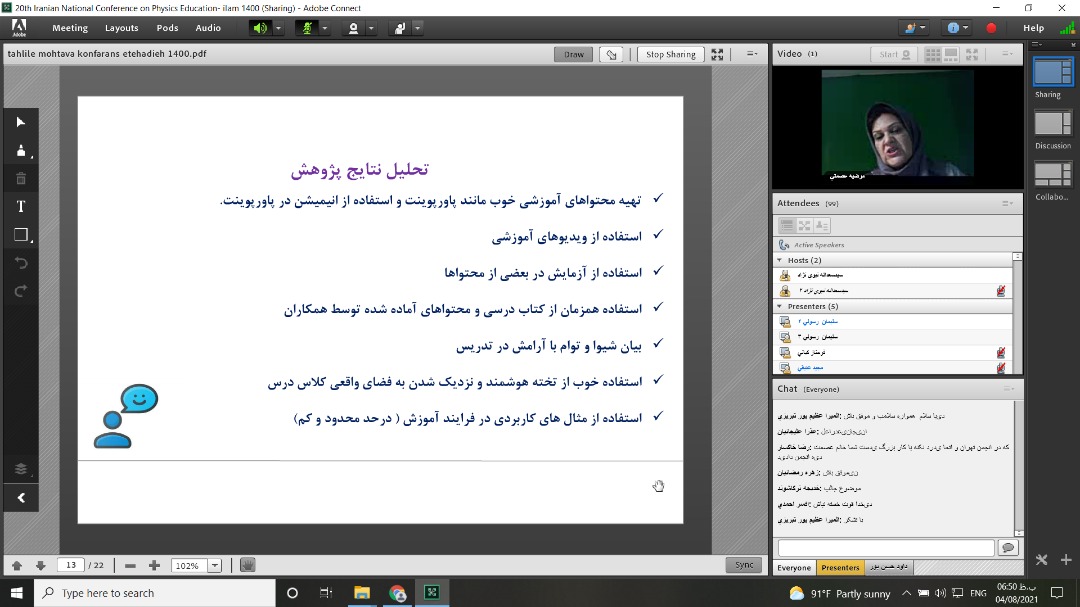
Task: Click the Stop Sharing button
Action: tap(670, 55)
